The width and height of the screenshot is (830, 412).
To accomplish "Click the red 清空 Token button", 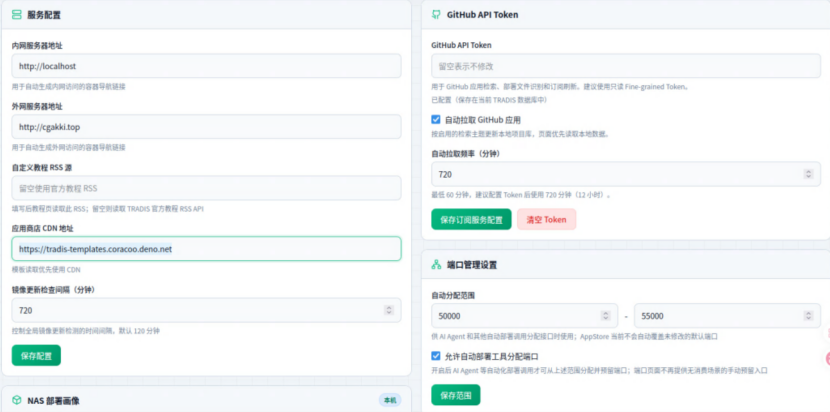I will pos(546,219).
